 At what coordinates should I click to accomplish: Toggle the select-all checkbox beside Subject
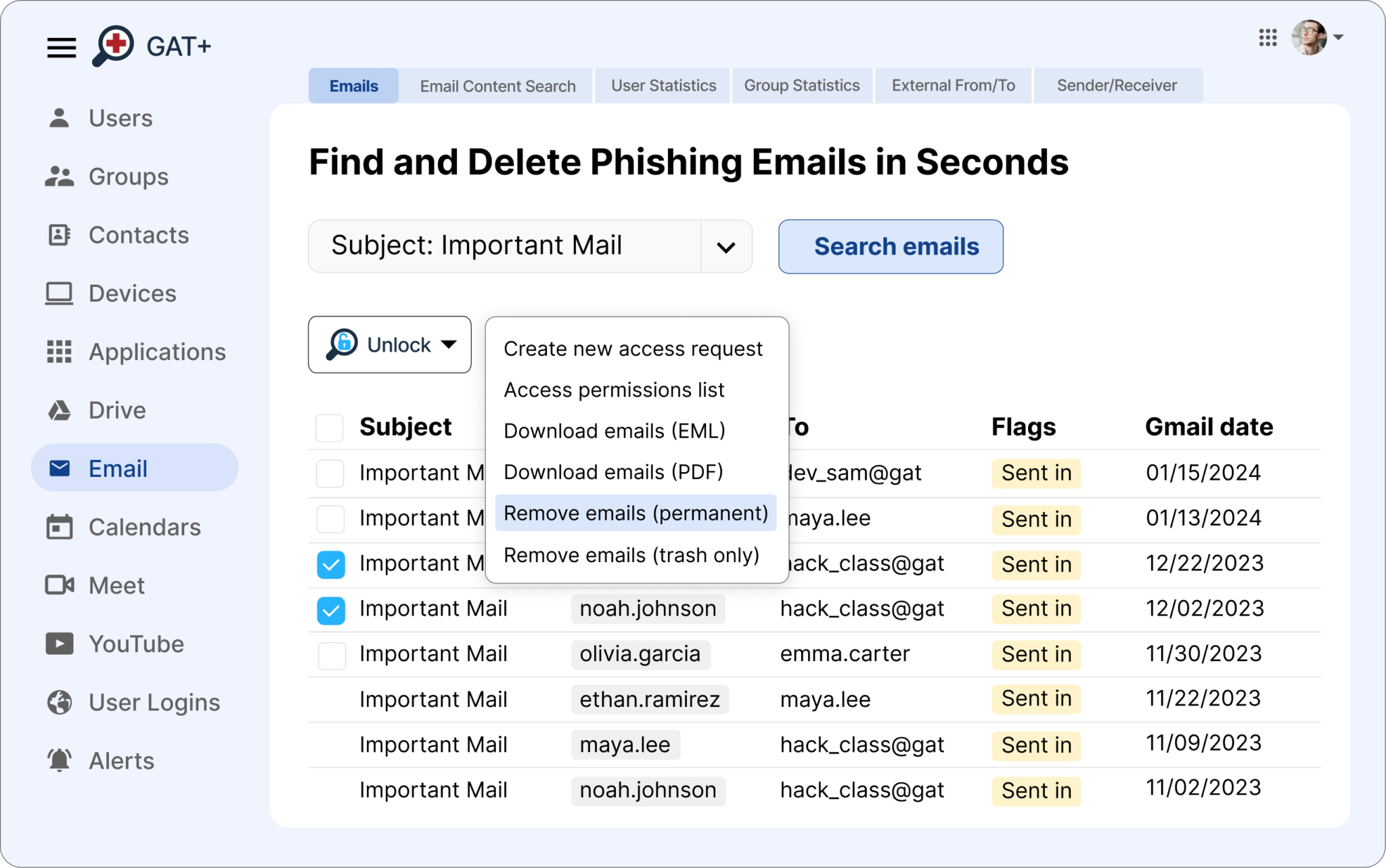pos(330,428)
